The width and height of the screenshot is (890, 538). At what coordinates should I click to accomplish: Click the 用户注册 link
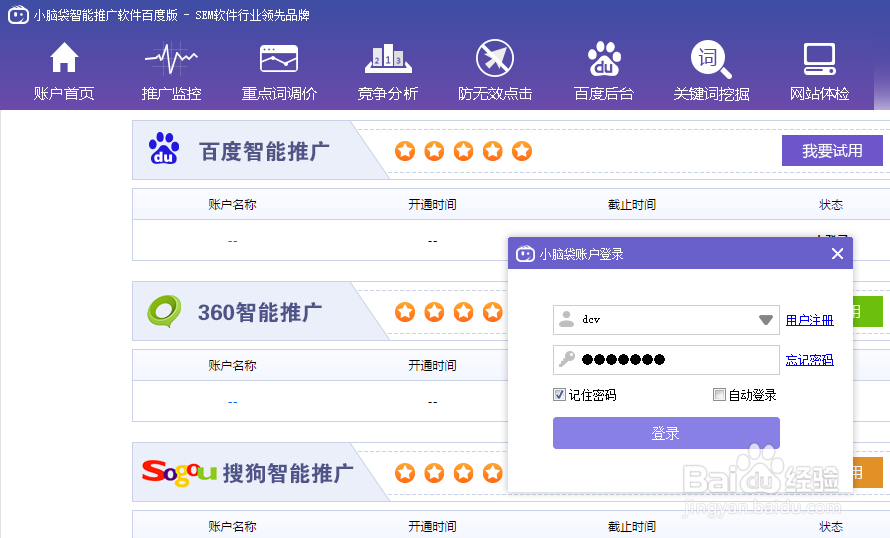coord(809,320)
